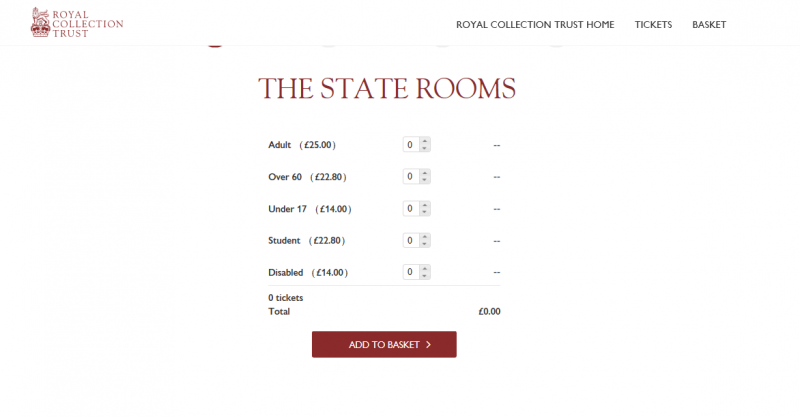800x417 pixels.
Task: Increase Adult ticket quantity using up arrow
Action: 425,141
